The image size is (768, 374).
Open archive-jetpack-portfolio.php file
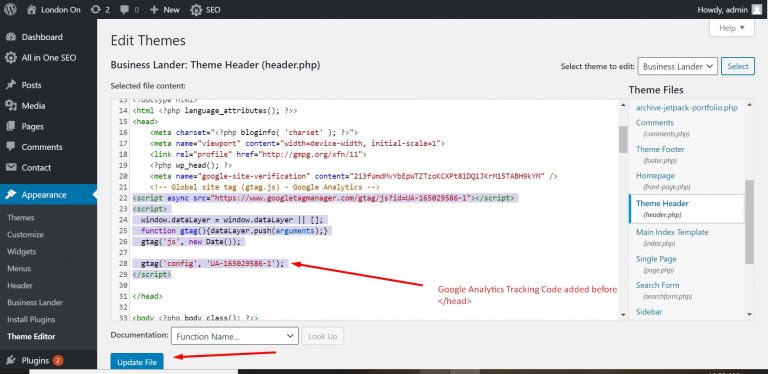pos(687,108)
